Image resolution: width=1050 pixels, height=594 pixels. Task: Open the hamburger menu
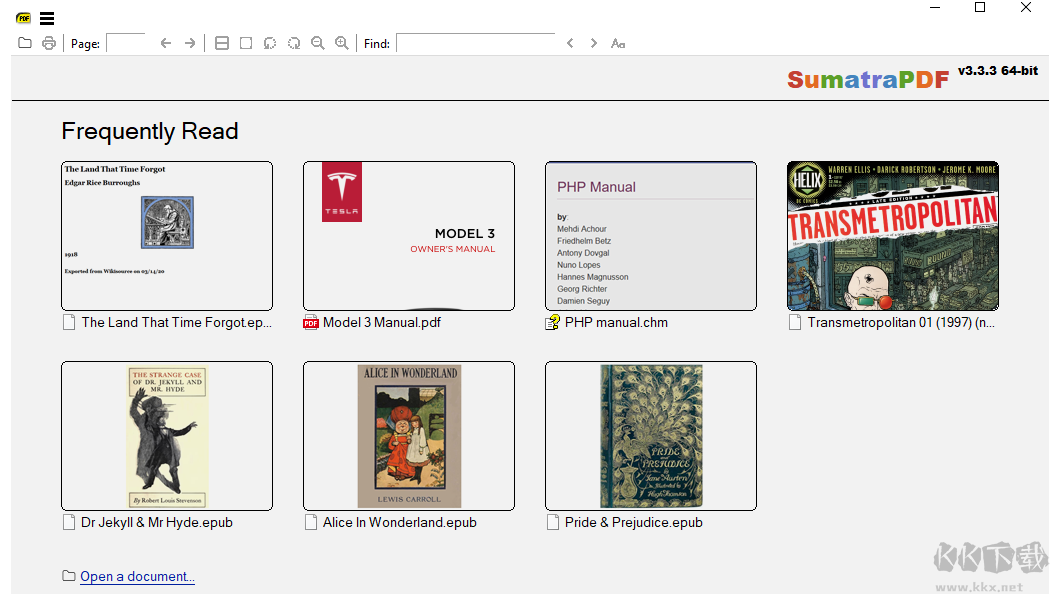click(x=47, y=18)
